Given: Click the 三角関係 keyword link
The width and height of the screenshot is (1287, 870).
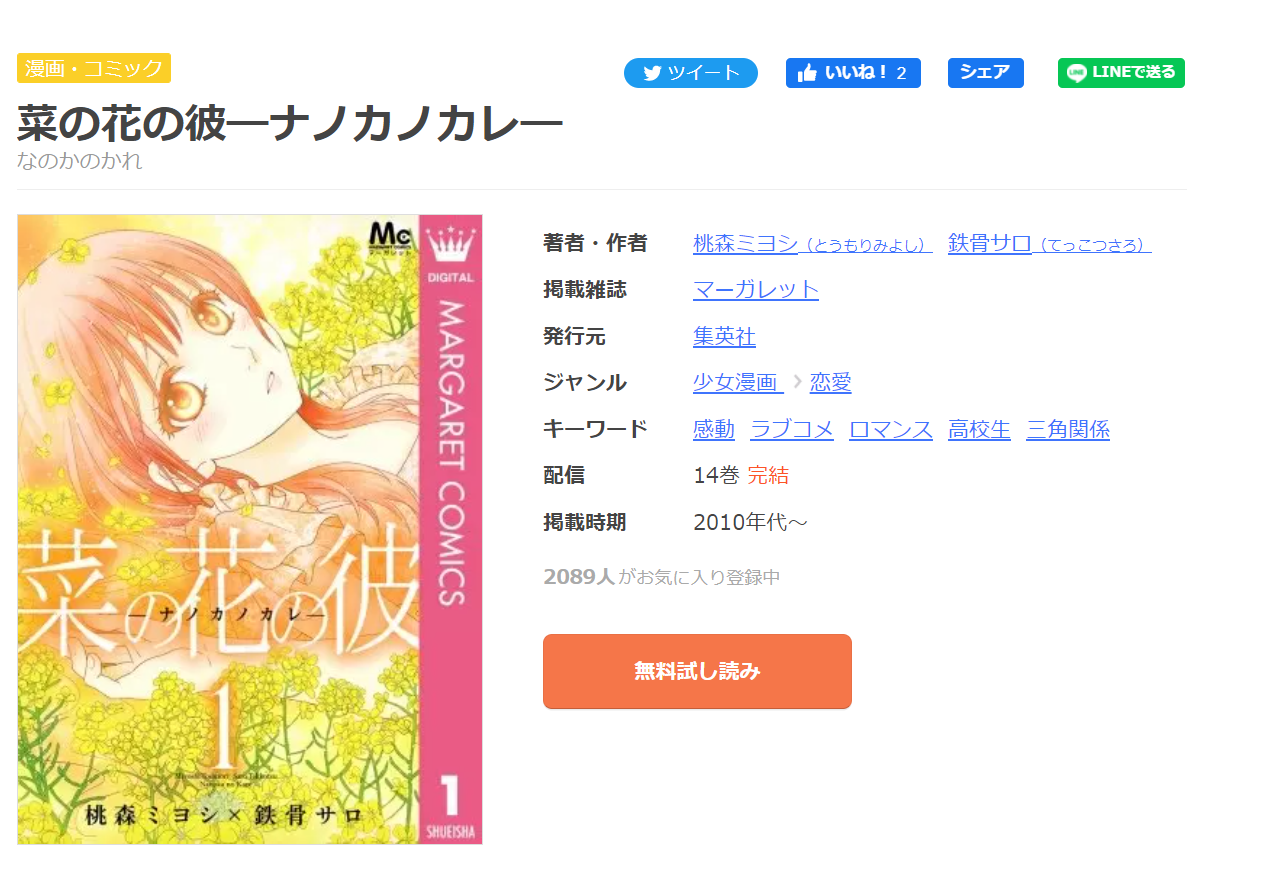Looking at the screenshot, I should (x=1068, y=429).
